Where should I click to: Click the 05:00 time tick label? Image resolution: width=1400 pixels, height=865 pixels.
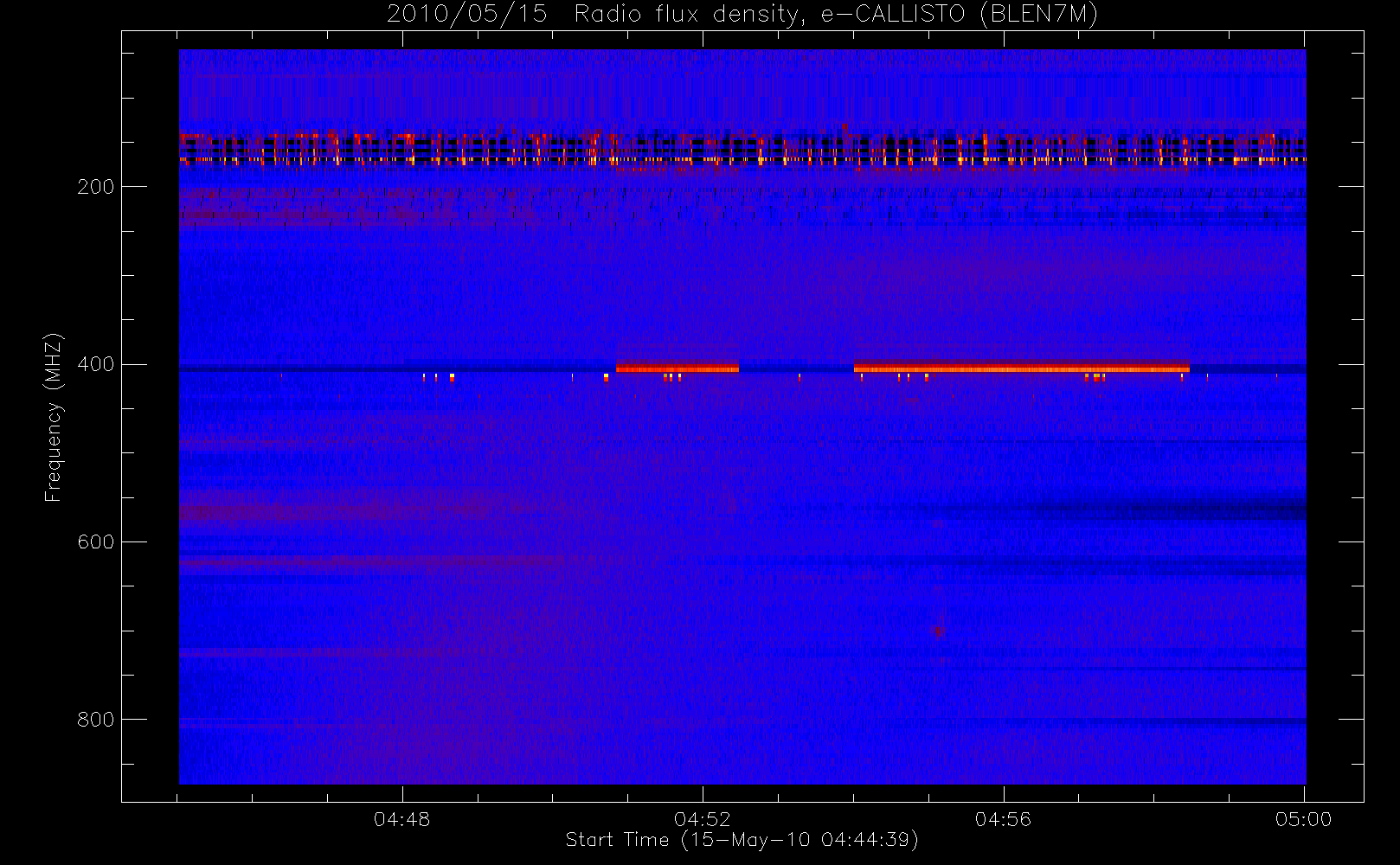tap(1303, 819)
